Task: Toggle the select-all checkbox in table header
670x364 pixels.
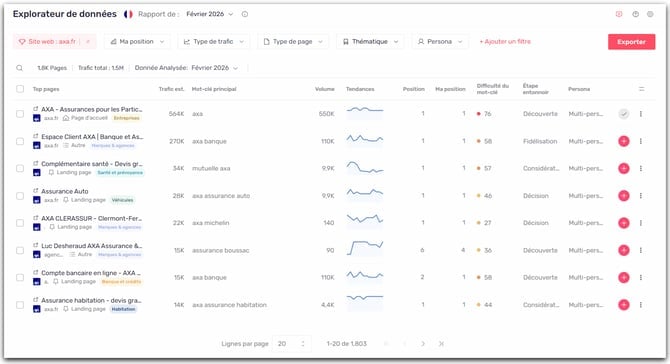Action: click(x=20, y=89)
